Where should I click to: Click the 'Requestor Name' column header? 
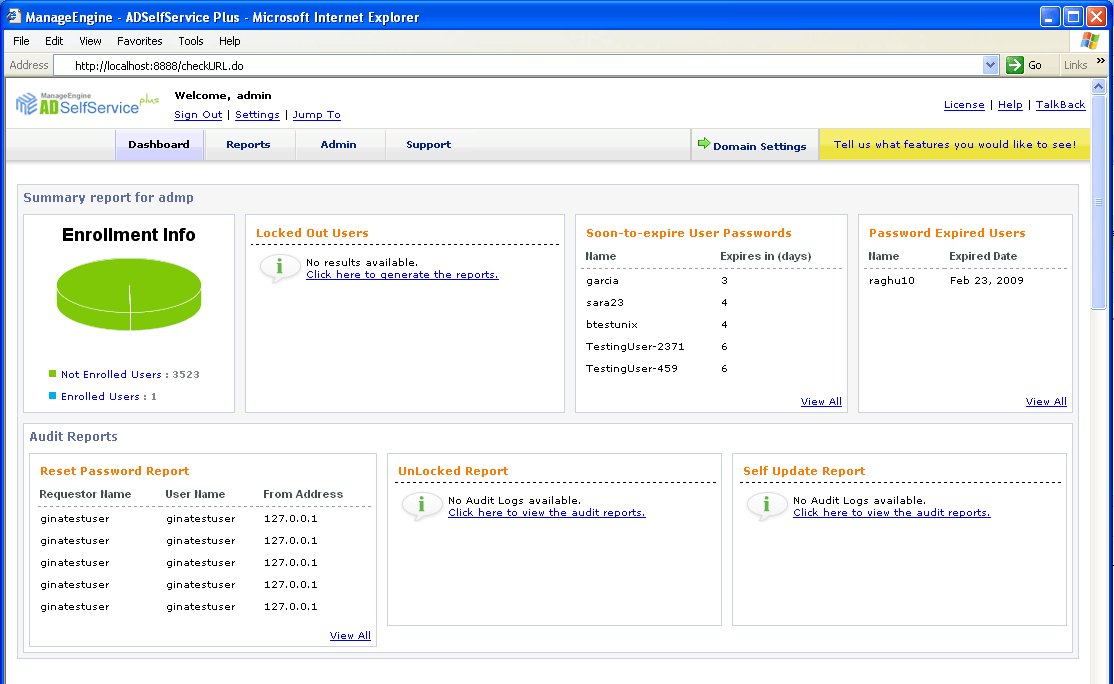[x=85, y=494]
